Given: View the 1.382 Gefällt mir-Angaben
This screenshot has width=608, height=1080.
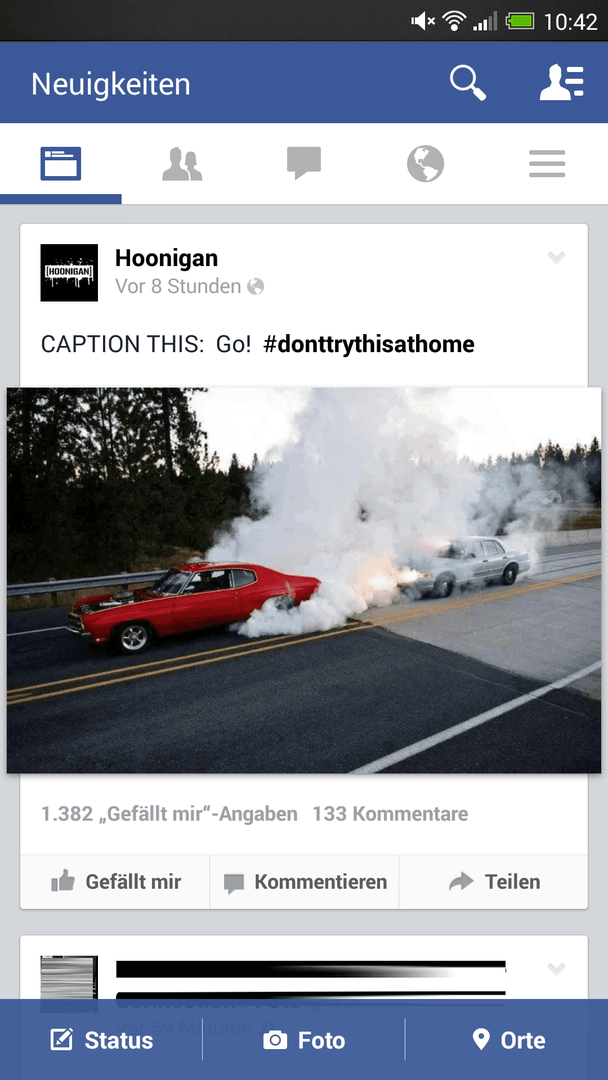Looking at the screenshot, I should pos(169,814).
